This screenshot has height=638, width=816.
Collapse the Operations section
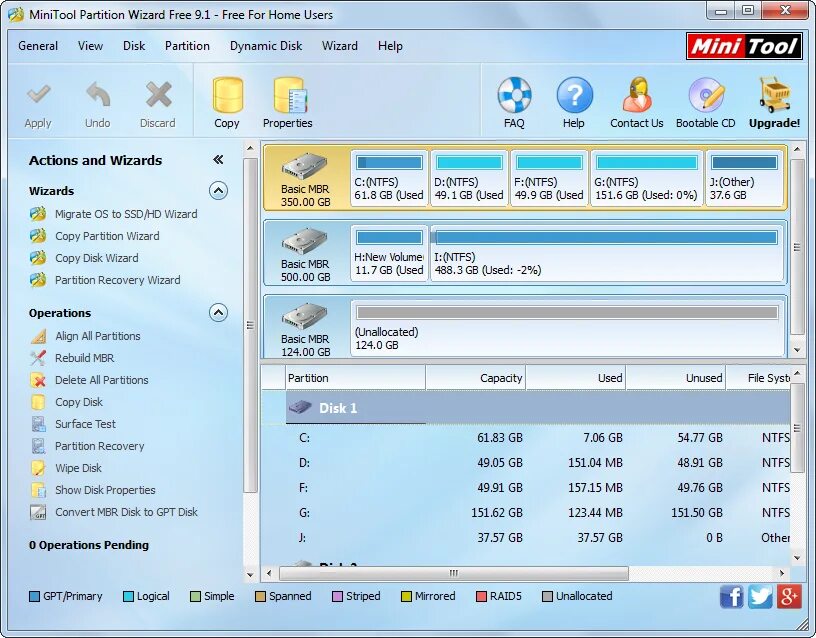point(219,313)
